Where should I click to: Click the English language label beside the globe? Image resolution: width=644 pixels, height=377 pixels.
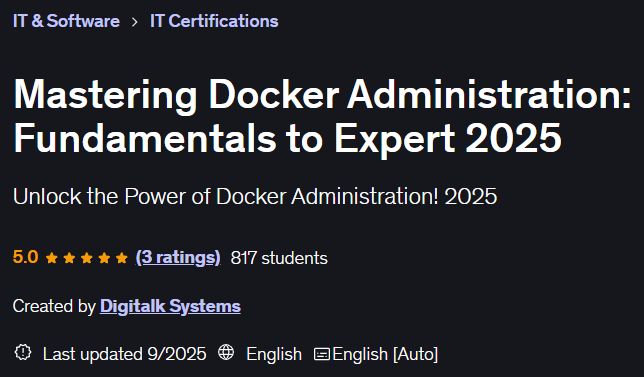pyautogui.click(x=274, y=354)
